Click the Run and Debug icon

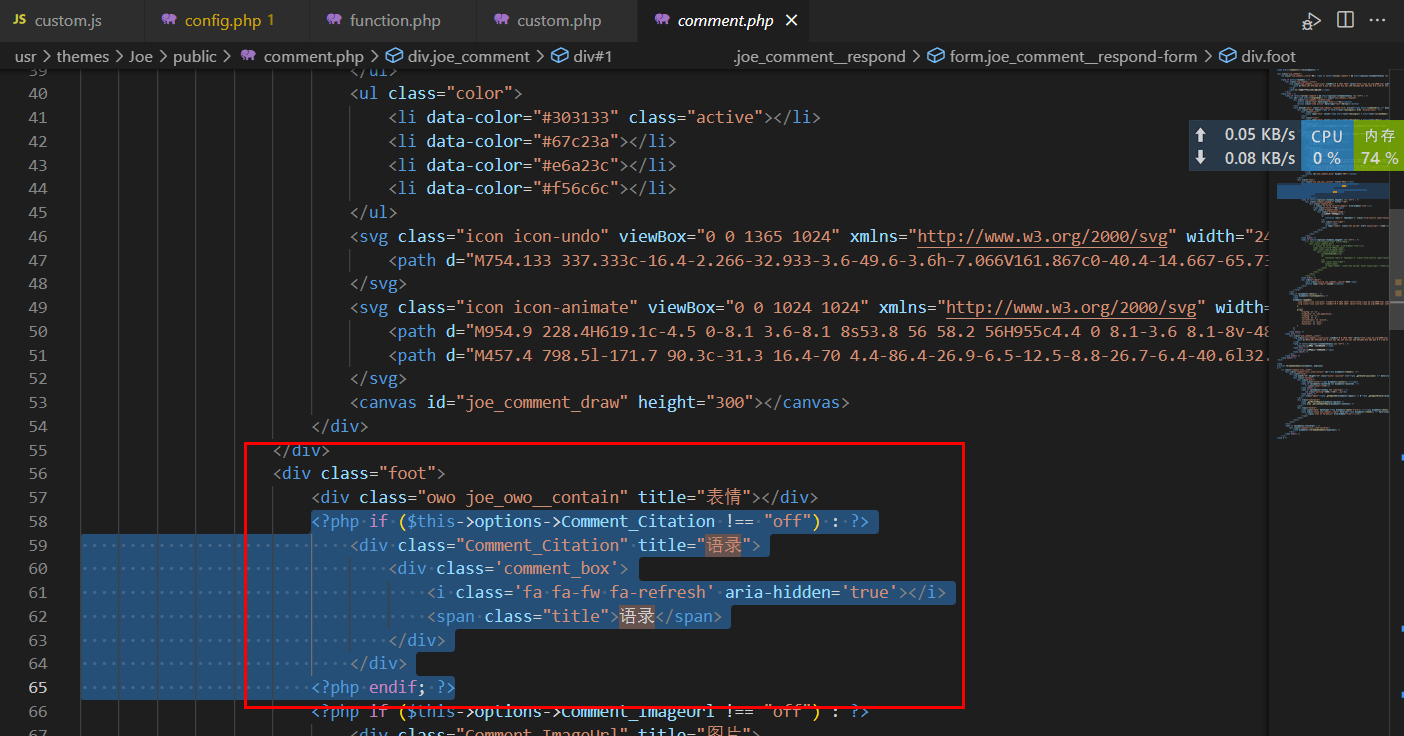pos(1311,21)
